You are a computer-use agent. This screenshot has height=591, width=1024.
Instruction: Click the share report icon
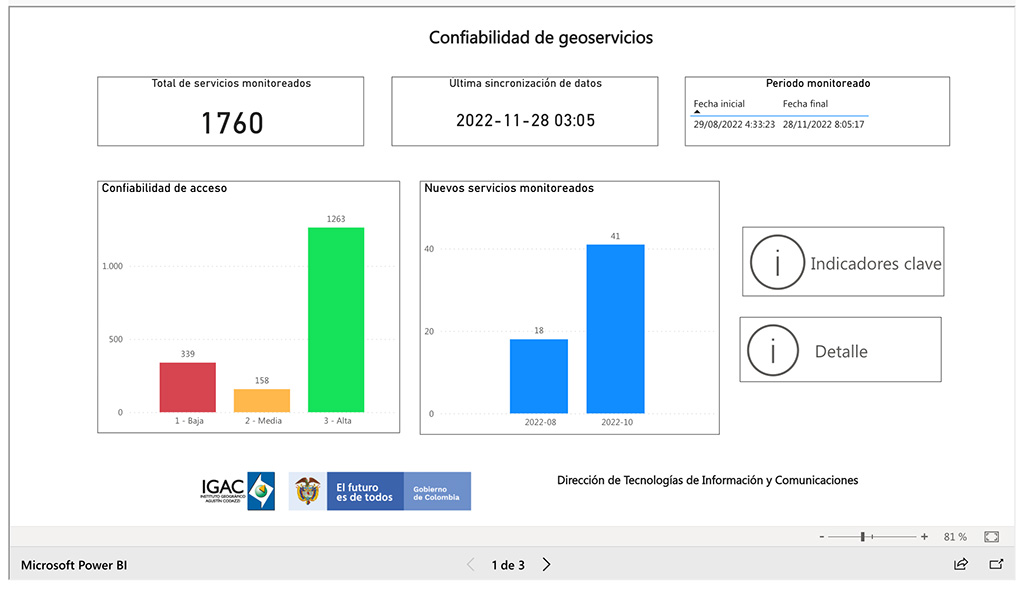click(961, 564)
